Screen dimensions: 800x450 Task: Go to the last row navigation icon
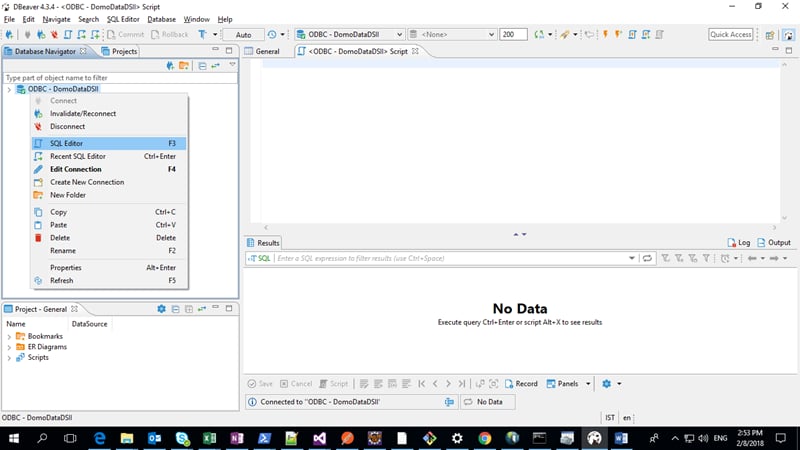pos(461,384)
